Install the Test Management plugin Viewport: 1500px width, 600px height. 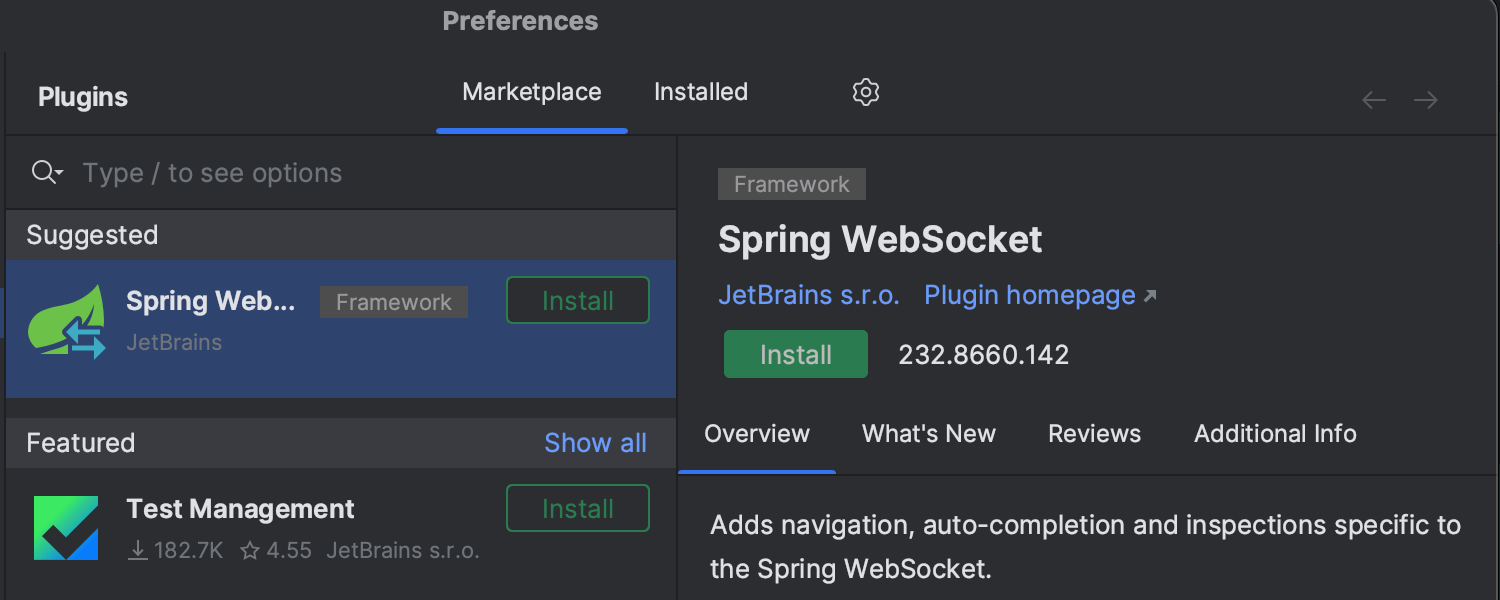click(x=578, y=509)
